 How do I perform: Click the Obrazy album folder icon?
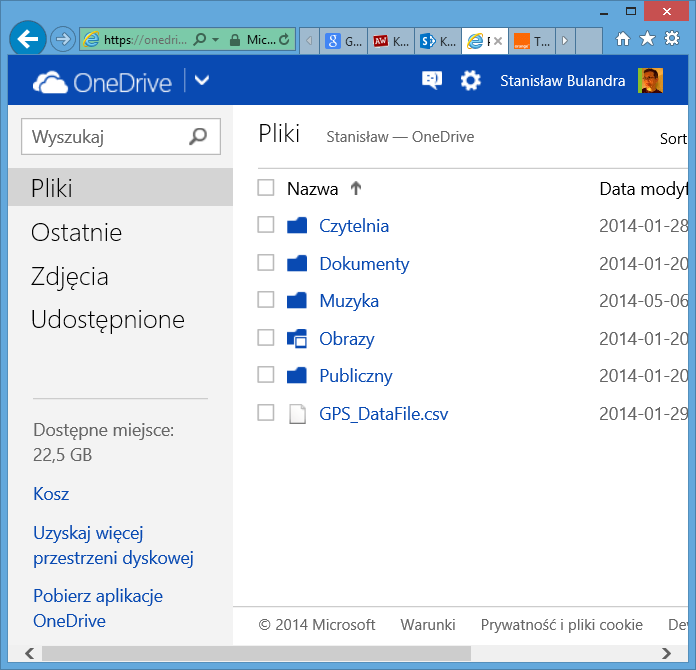(297, 339)
